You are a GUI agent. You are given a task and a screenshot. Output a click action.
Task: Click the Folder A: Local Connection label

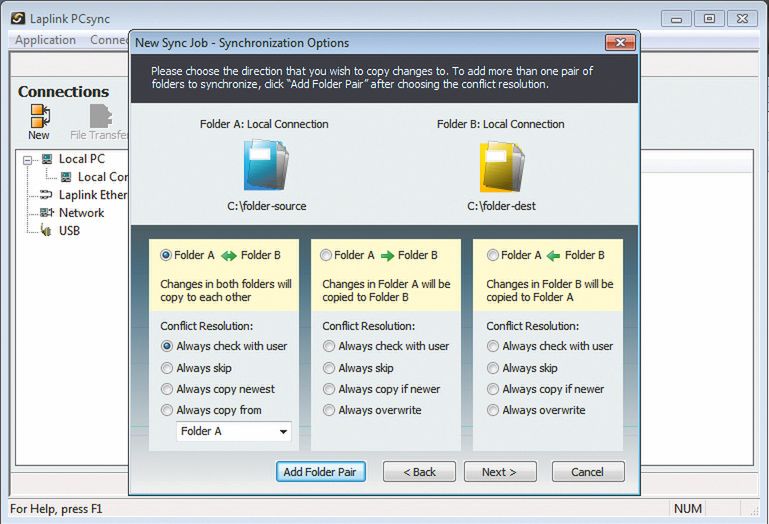pyautogui.click(x=264, y=124)
